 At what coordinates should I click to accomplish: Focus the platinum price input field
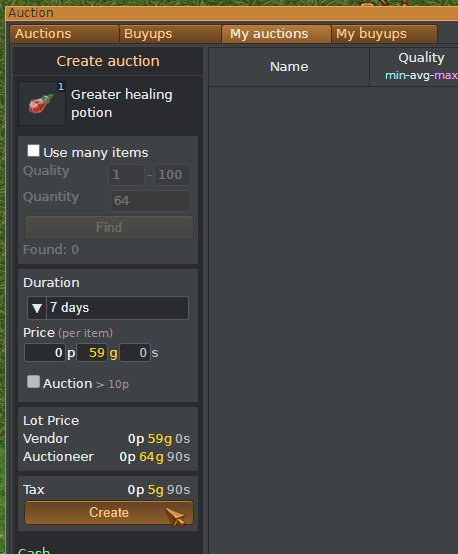point(45,353)
